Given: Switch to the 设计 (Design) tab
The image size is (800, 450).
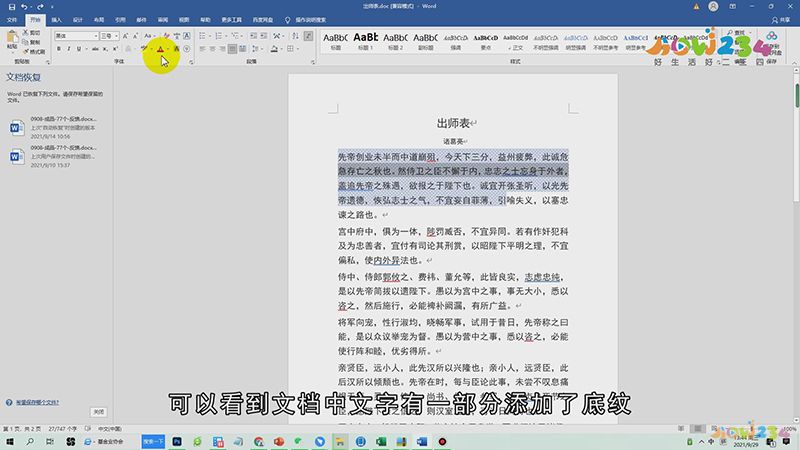Looking at the screenshot, I should (78, 20).
